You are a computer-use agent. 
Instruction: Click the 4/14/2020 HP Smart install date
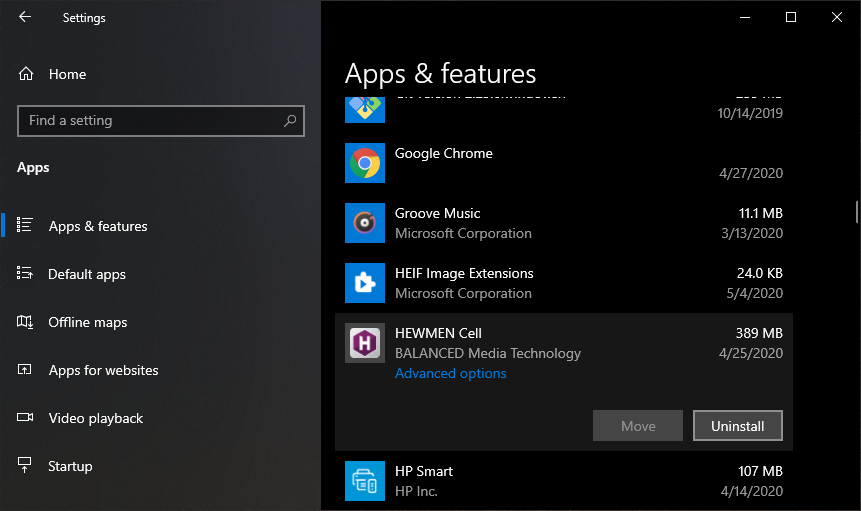(x=752, y=491)
